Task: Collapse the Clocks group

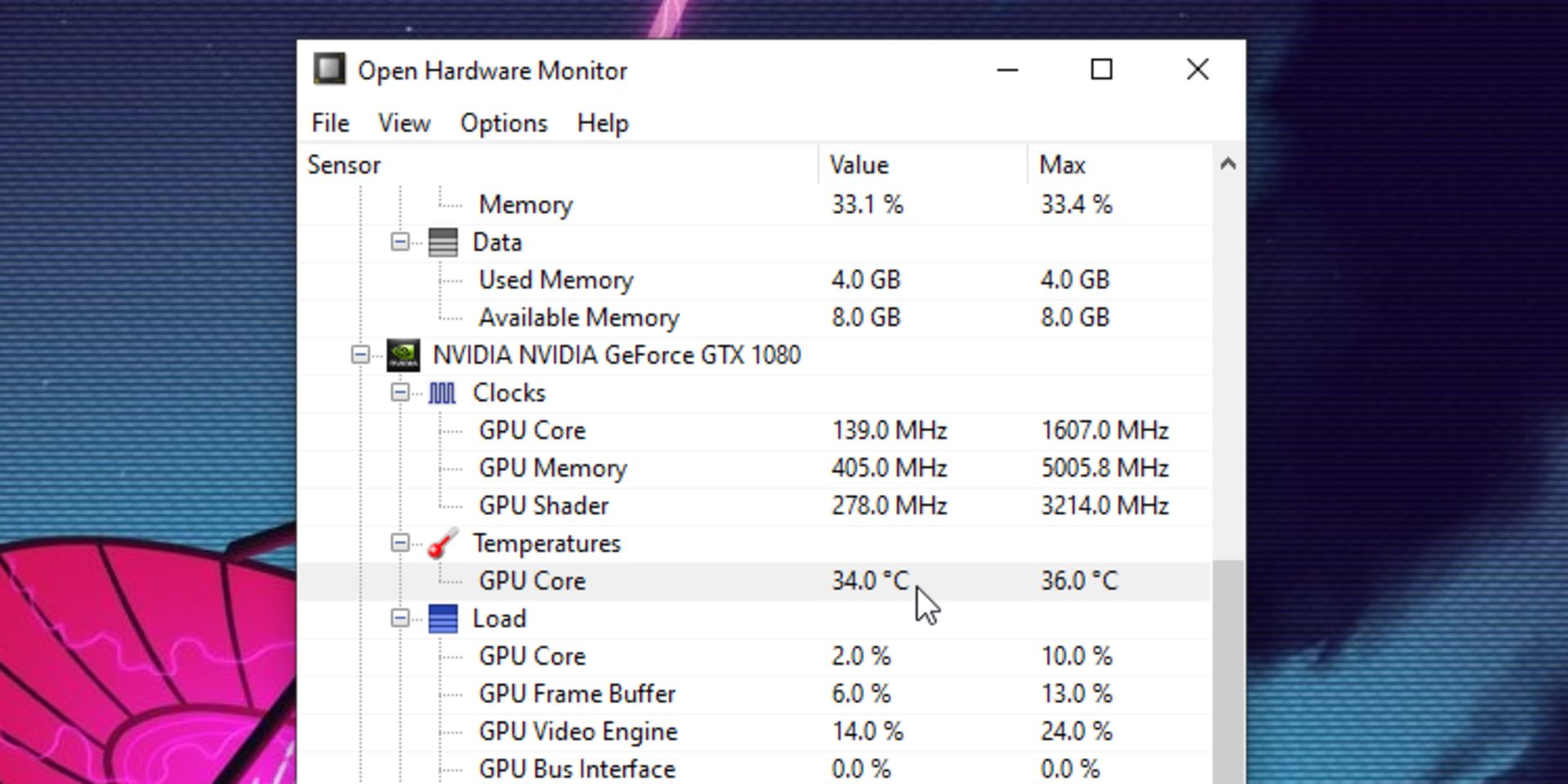Action: pyautogui.click(x=399, y=393)
